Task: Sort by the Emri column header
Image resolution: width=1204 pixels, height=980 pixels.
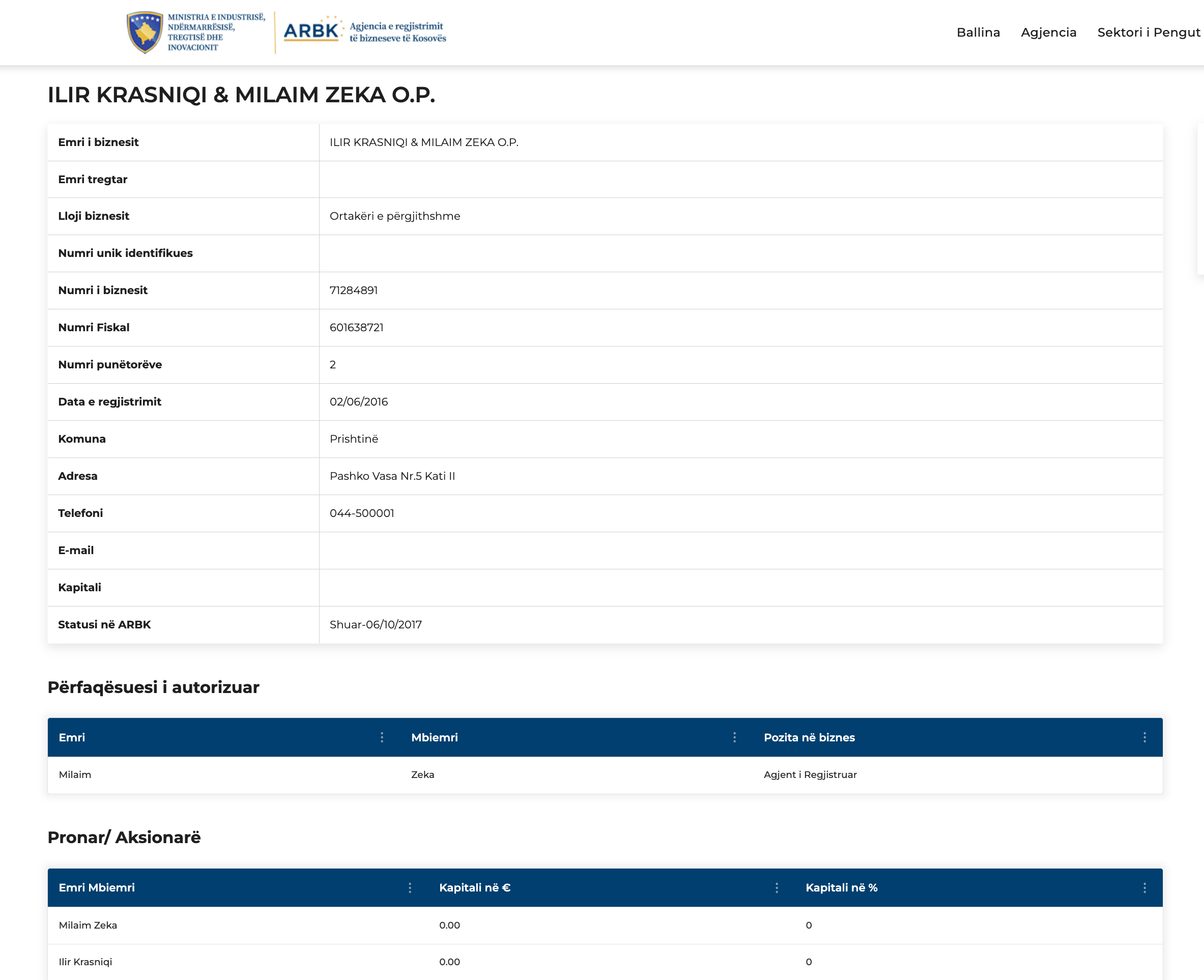Action: pos(72,737)
